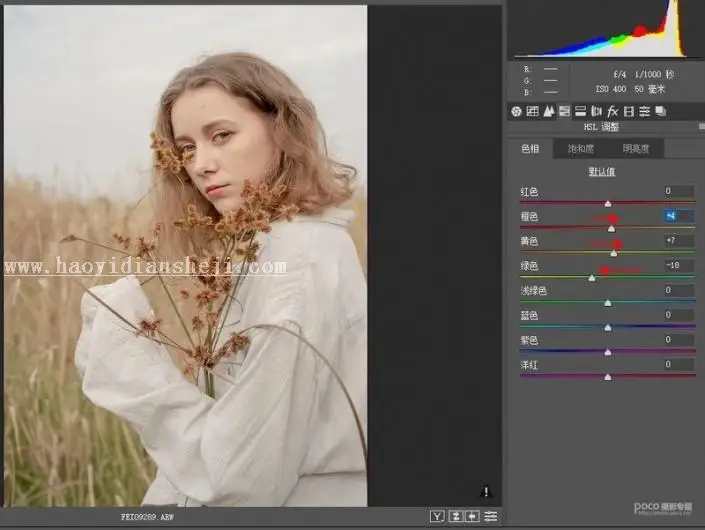Click the 洋红 label

pyautogui.click(x=529, y=365)
